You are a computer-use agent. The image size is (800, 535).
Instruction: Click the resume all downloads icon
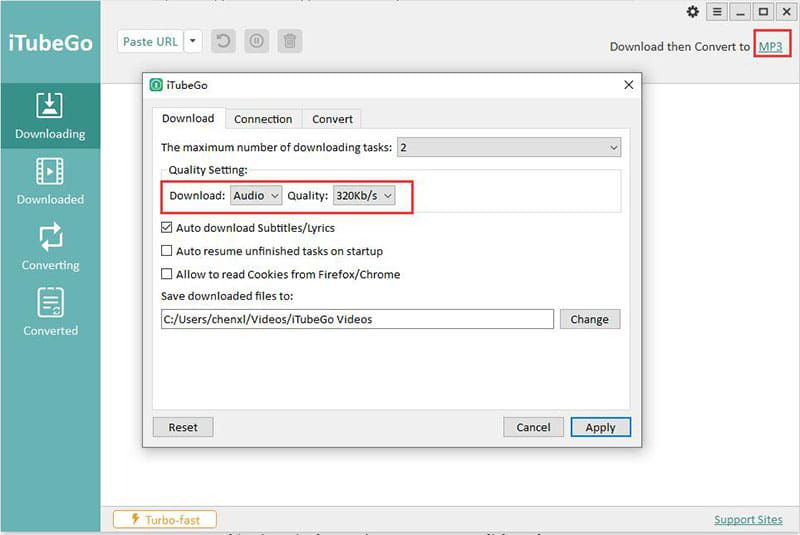[x=223, y=41]
